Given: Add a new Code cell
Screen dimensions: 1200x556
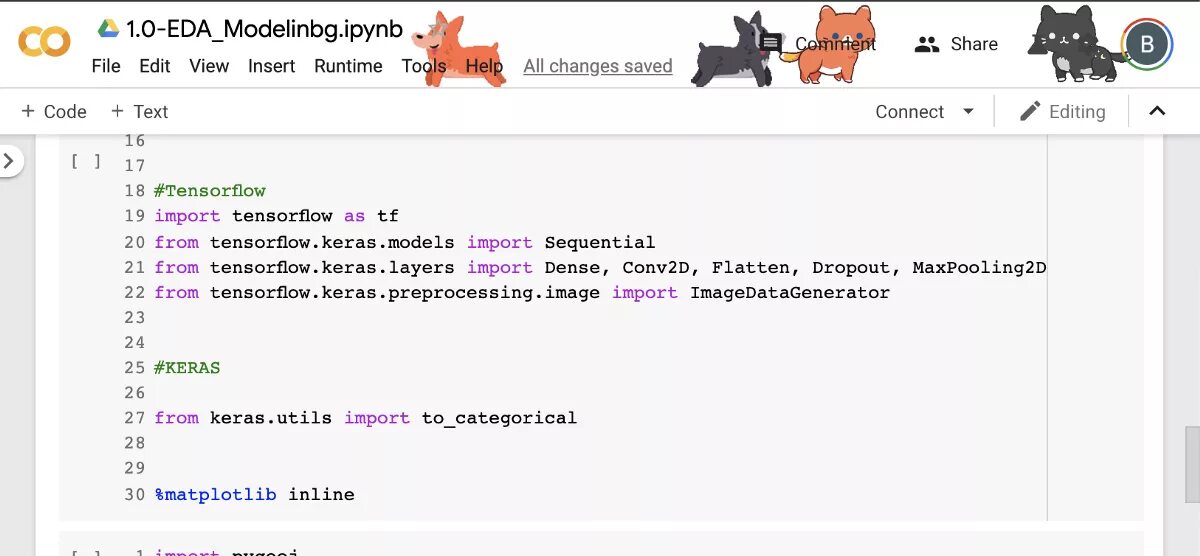Looking at the screenshot, I should coord(54,112).
